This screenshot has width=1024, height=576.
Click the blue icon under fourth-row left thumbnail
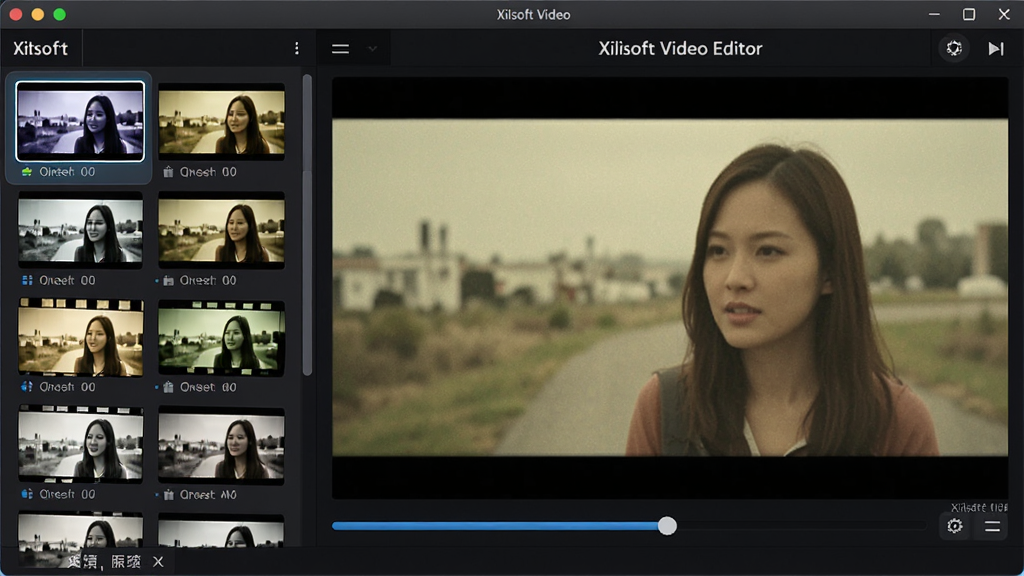[27, 494]
